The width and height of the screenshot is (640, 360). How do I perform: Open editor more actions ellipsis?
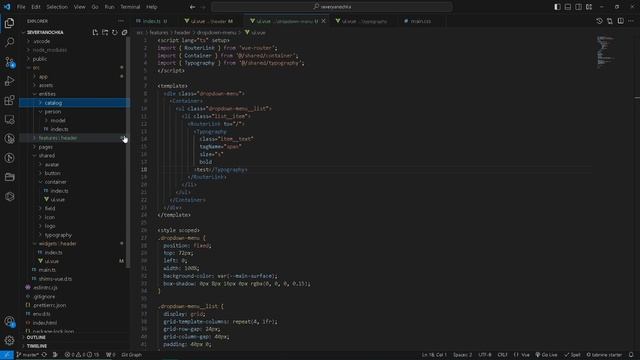click(631, 21)
